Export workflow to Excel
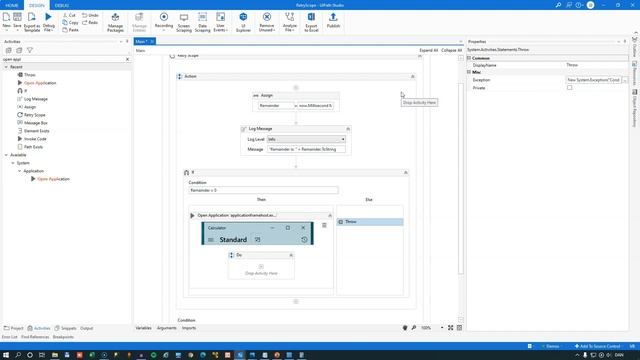Screen dimensions: 640x360 tap(311, 22)
